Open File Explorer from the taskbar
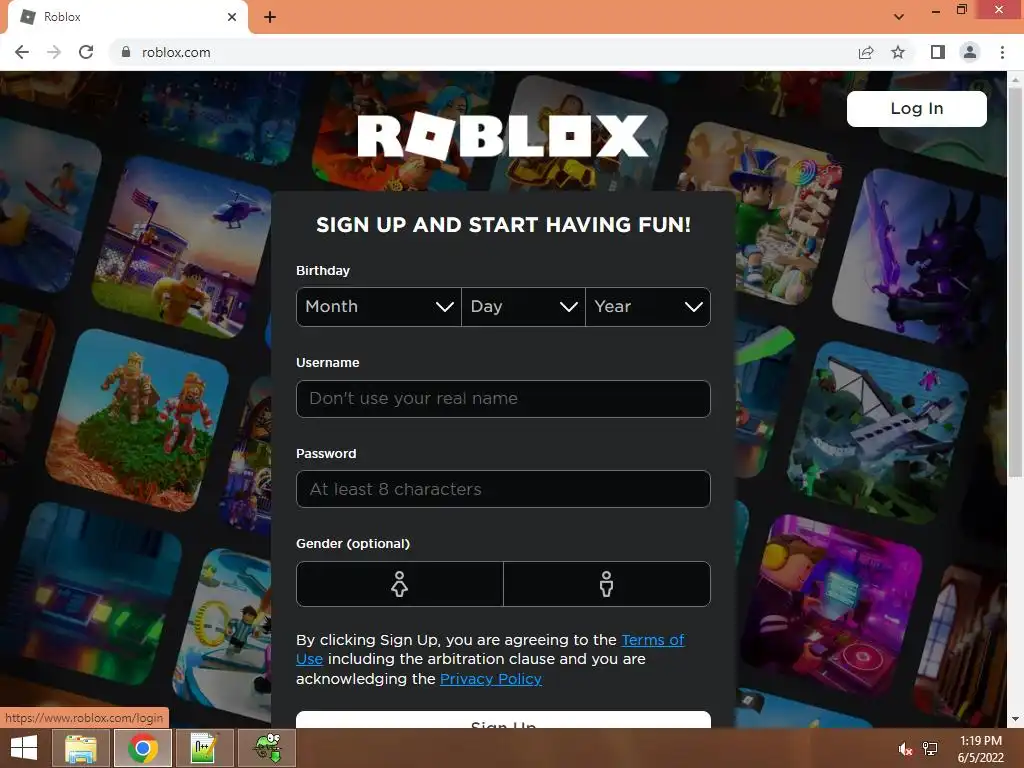The image size is (1024, 768). tap(80, 748)
